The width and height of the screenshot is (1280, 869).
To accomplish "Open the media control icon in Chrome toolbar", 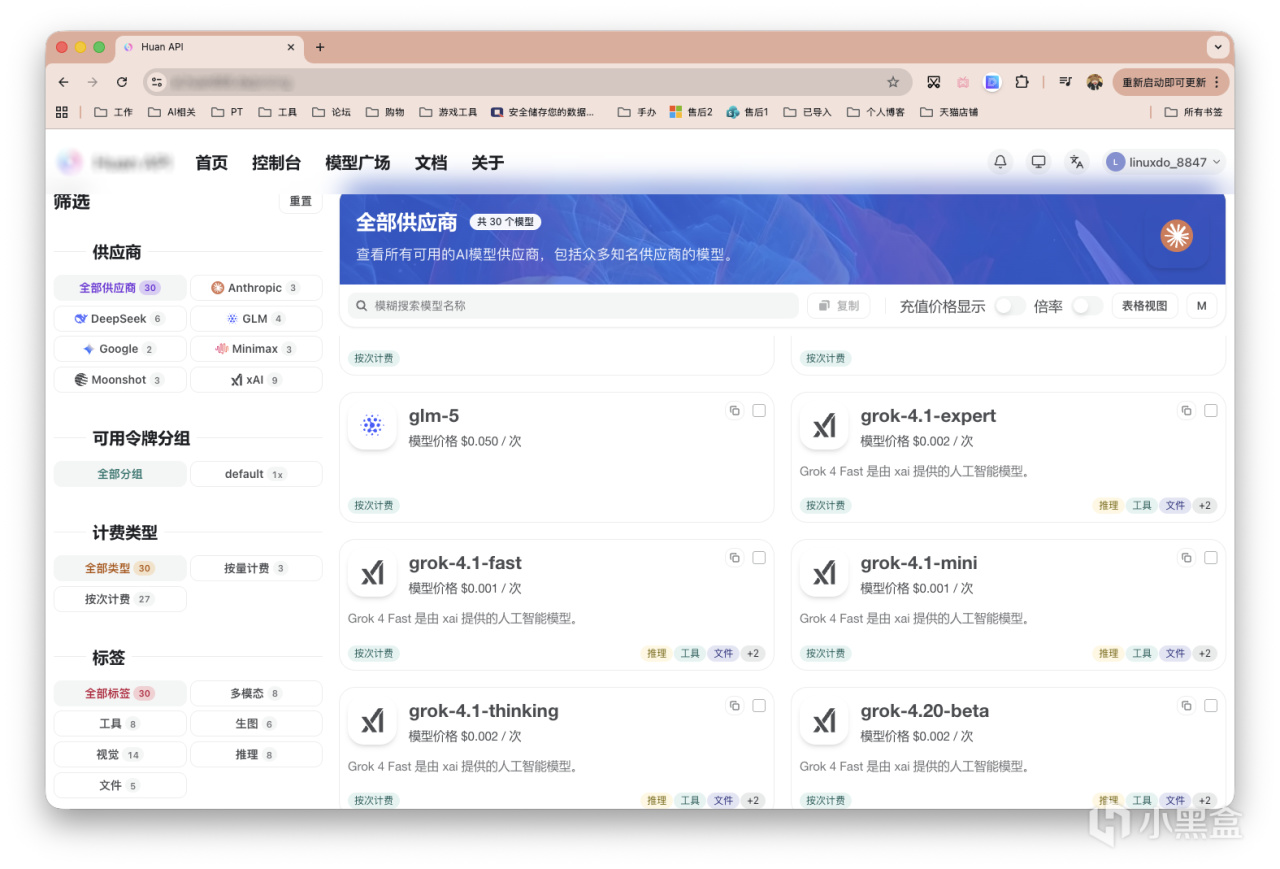I will tap(1066, 82).
